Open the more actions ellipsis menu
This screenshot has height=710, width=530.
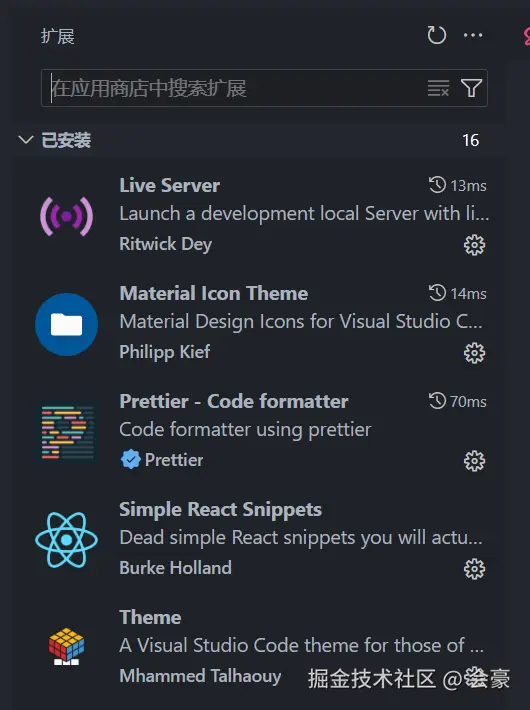pos(473,35)
